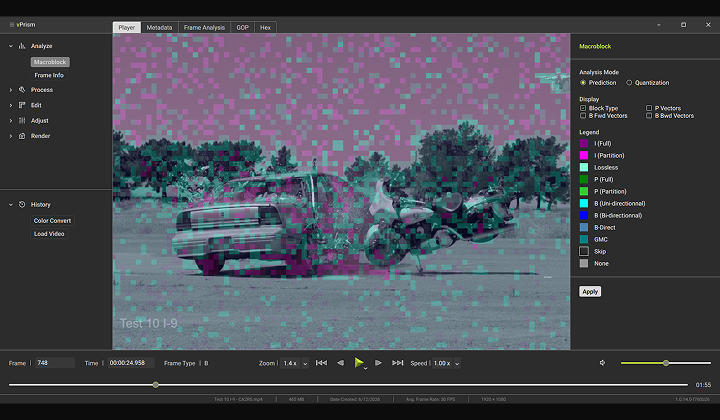Open the Frame Analysis tab
720x420 pixels.
204,28
